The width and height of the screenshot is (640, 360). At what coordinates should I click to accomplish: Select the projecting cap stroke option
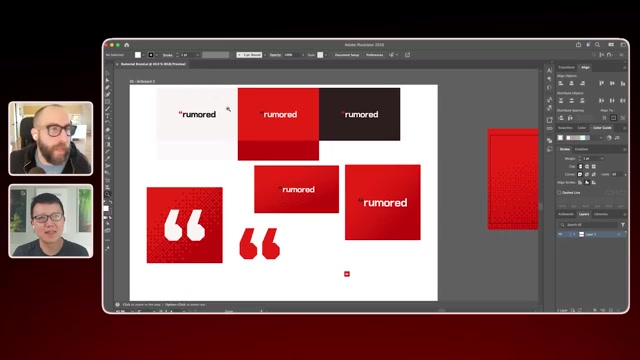click(593, 167)
